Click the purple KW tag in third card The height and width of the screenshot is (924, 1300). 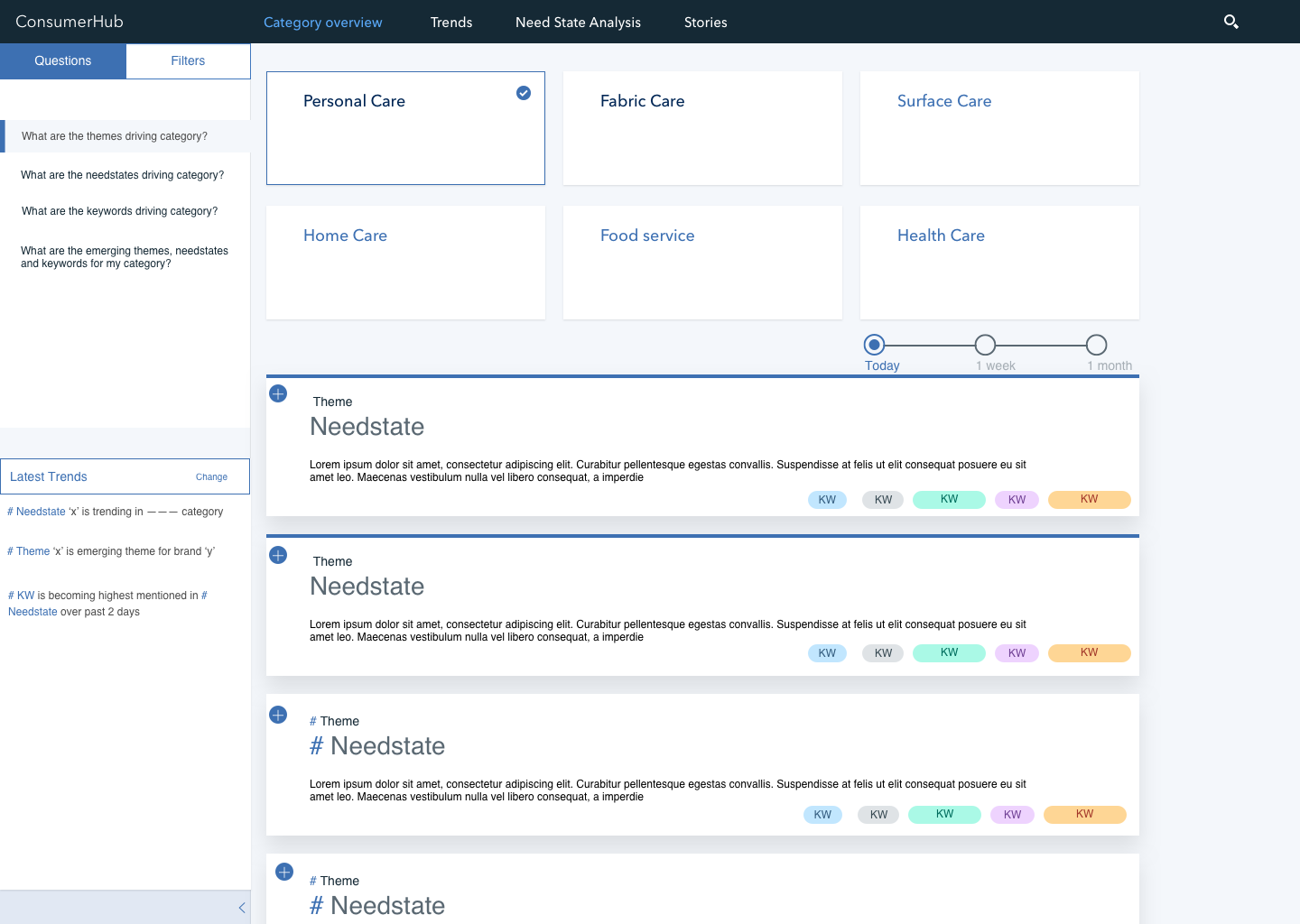(x=1012, y=814)
